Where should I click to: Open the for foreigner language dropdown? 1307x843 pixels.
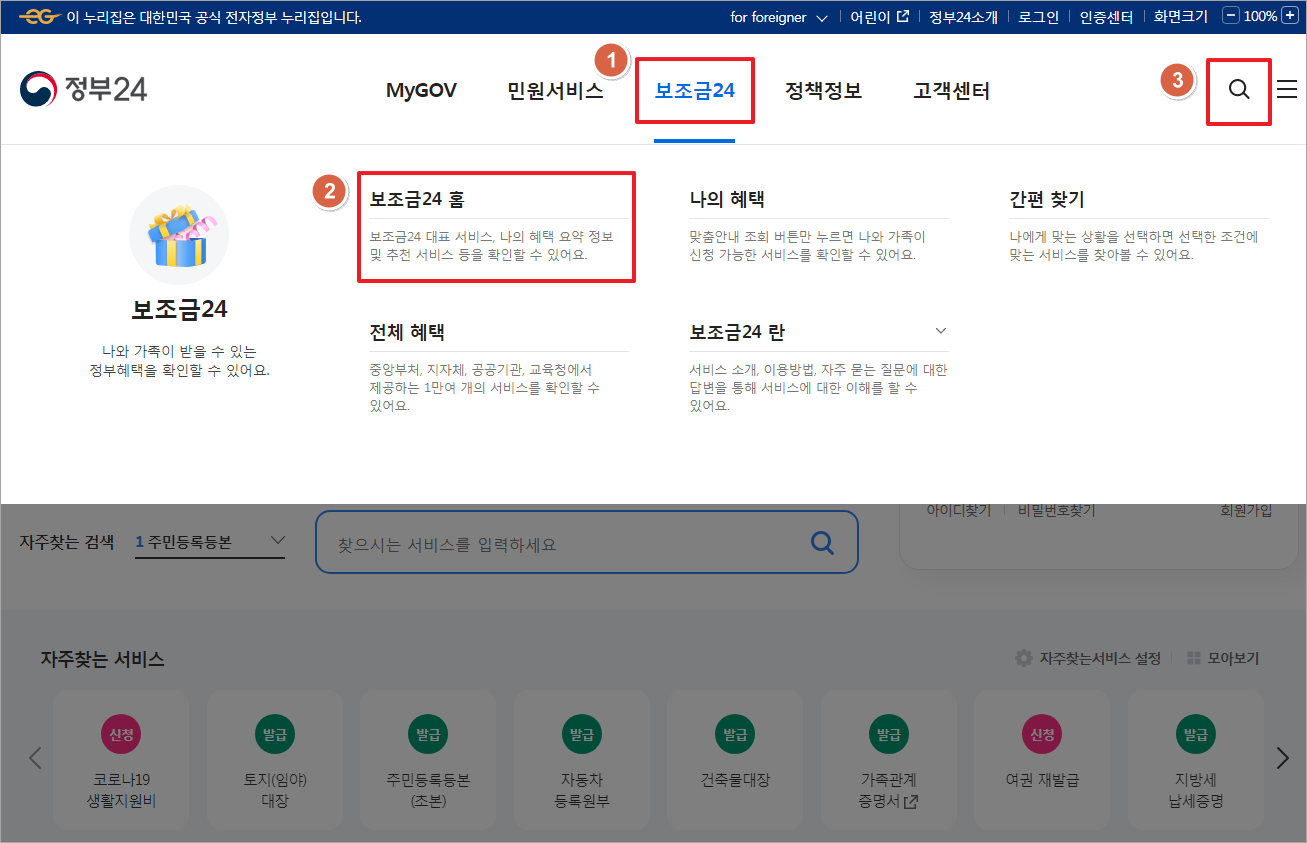[780, 16]
